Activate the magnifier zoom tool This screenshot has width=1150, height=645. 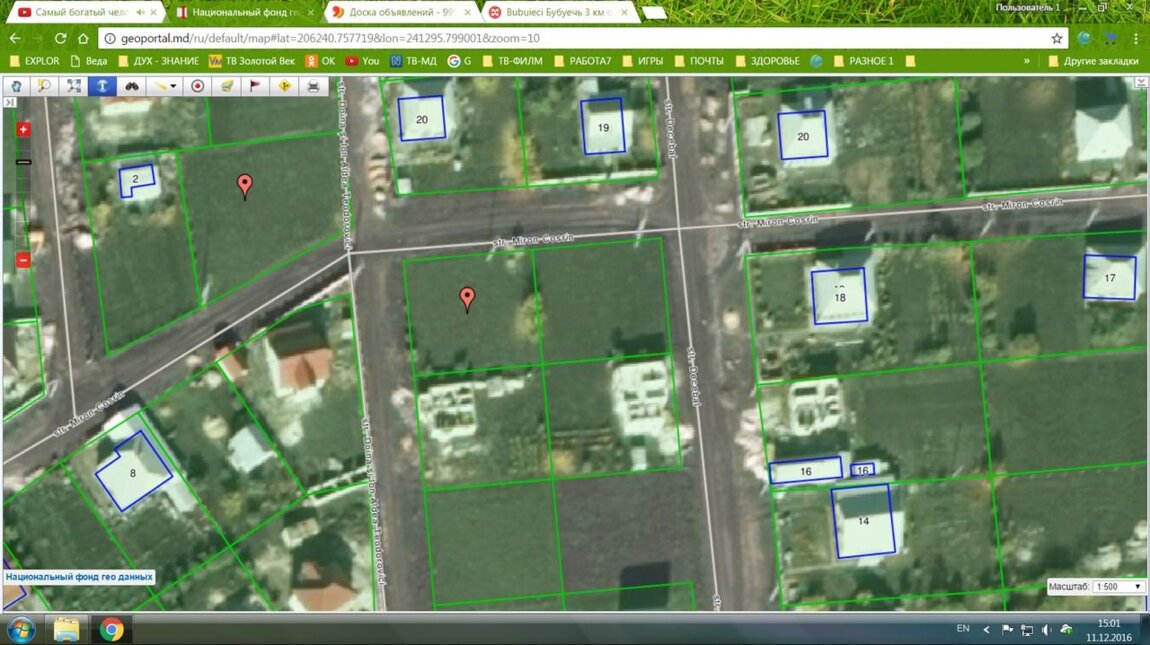44,86
